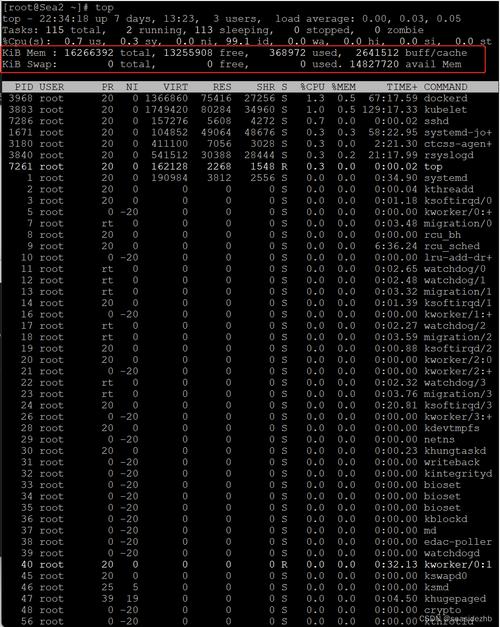Click the PID column header
Viewport: 500px width, 627px height.
coord(24,87)
